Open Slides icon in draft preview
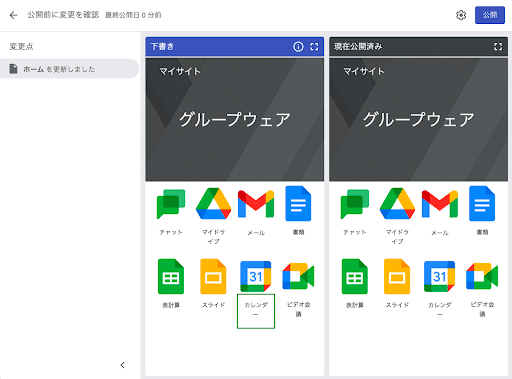The height and width of the screenshot is (379, 512). tap(213, 276)
